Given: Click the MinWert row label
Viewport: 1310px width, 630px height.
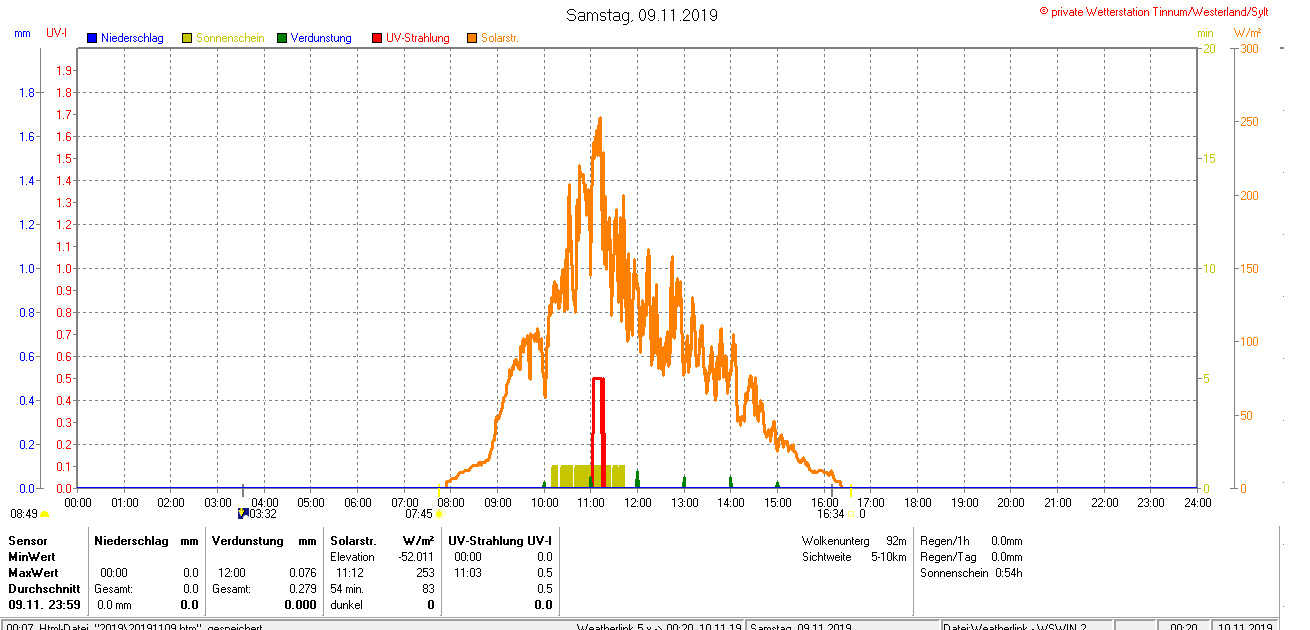Looking at the screenshot, I should click(31, 557).
